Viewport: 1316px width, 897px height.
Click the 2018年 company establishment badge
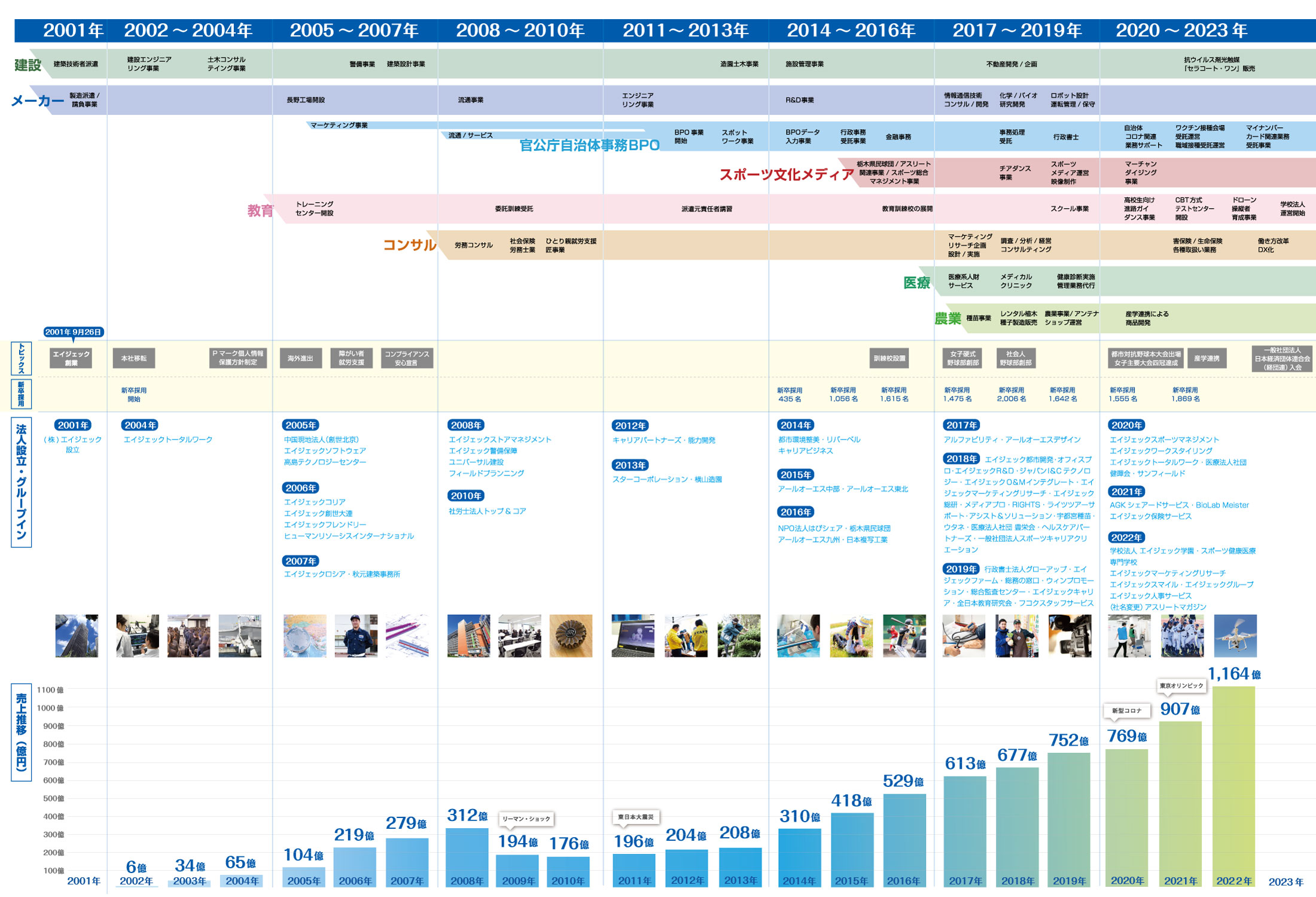[x=961, y=459]
